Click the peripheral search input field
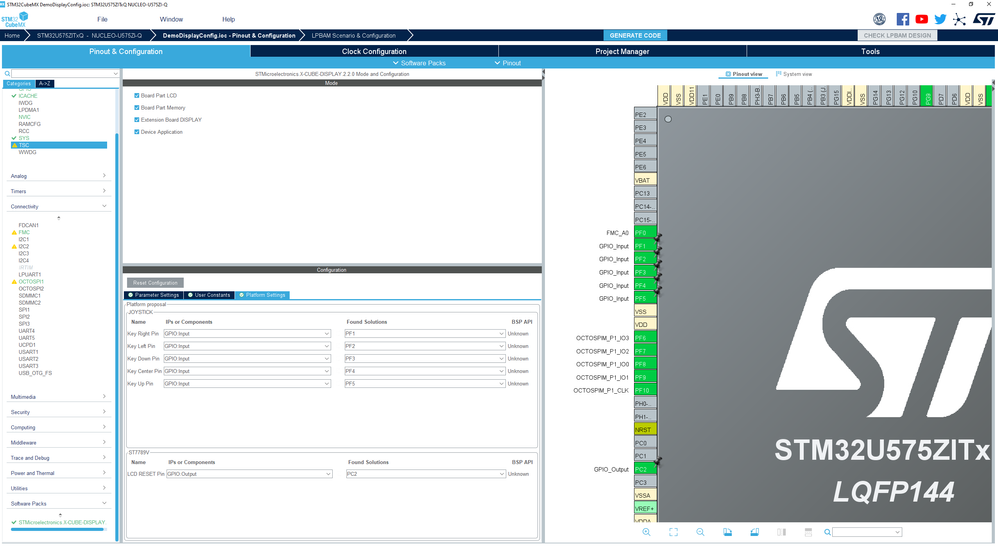 pyautogui.click(x=64, y=74)
